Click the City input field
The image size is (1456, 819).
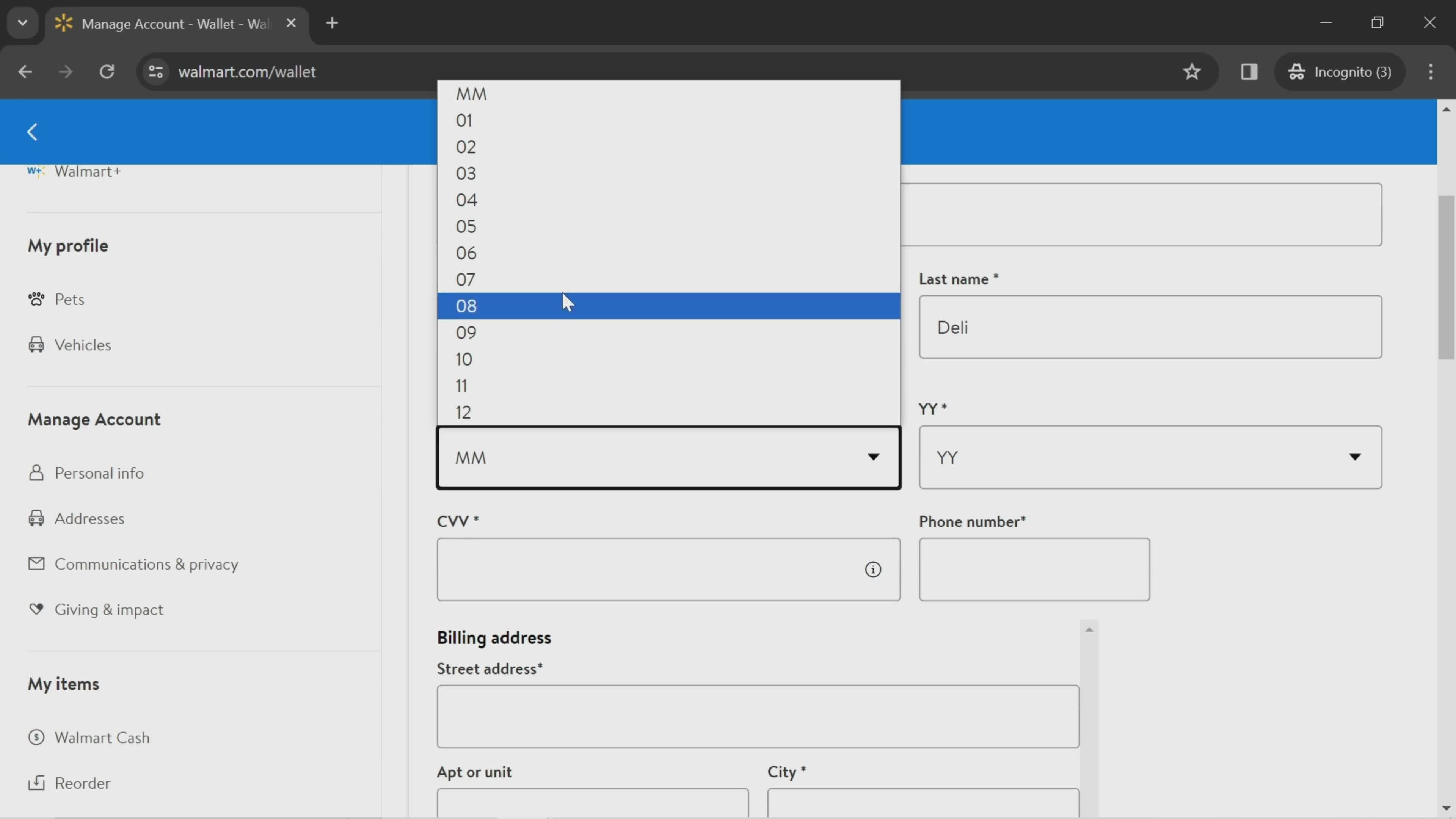(924, 803)
